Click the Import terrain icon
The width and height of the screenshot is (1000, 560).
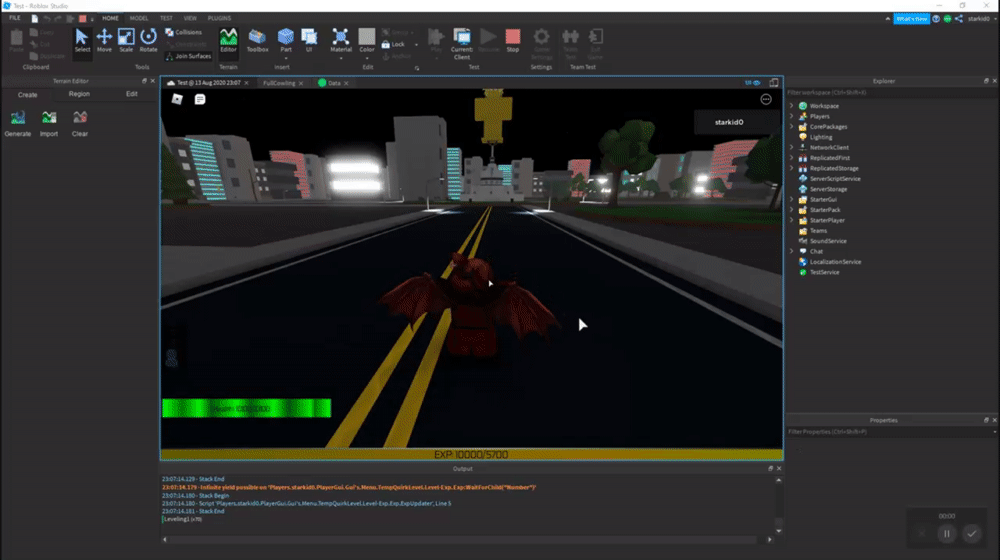pos(49,124)
